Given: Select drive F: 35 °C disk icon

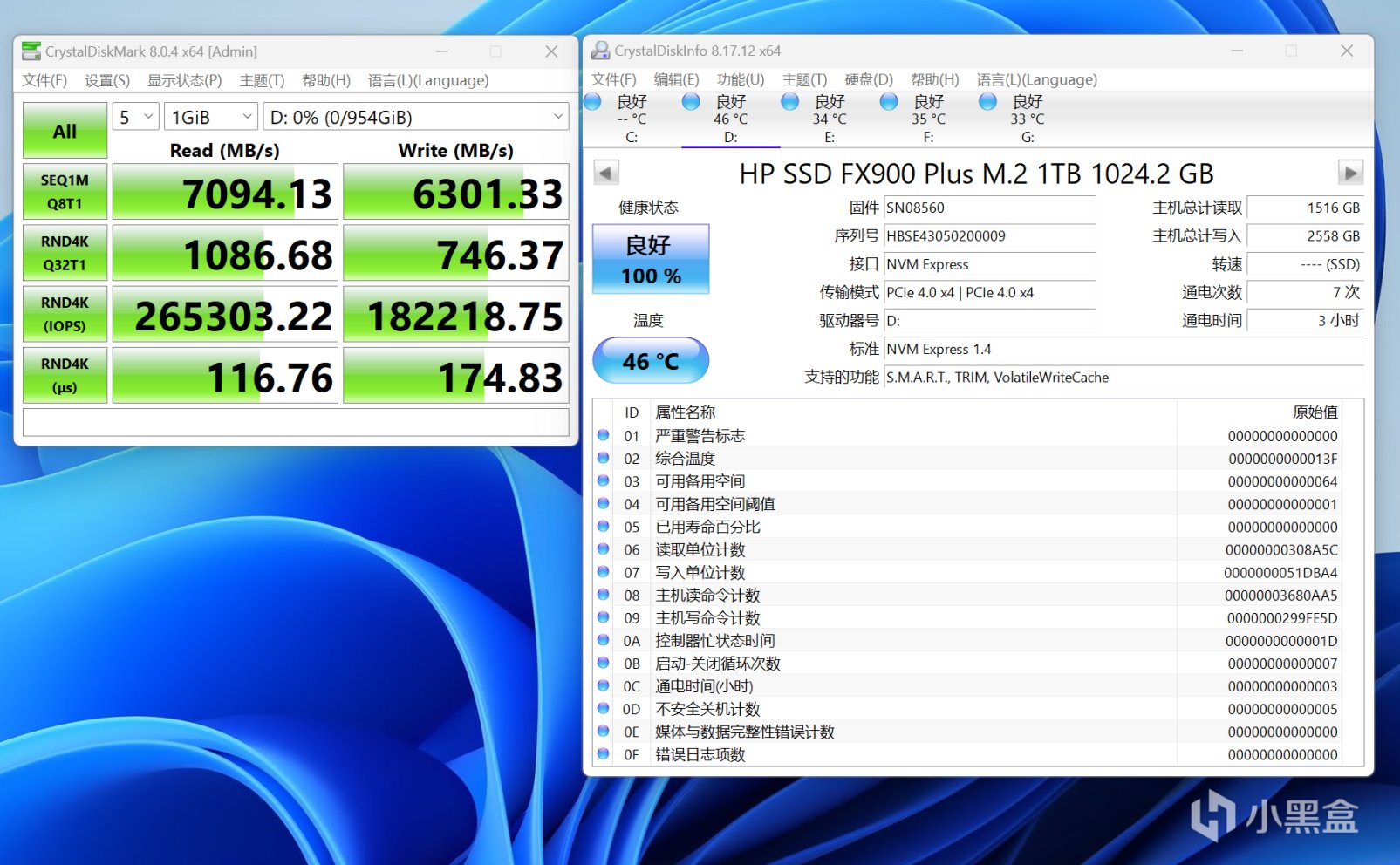Looking at the screenshot, I should pos(889,102).
